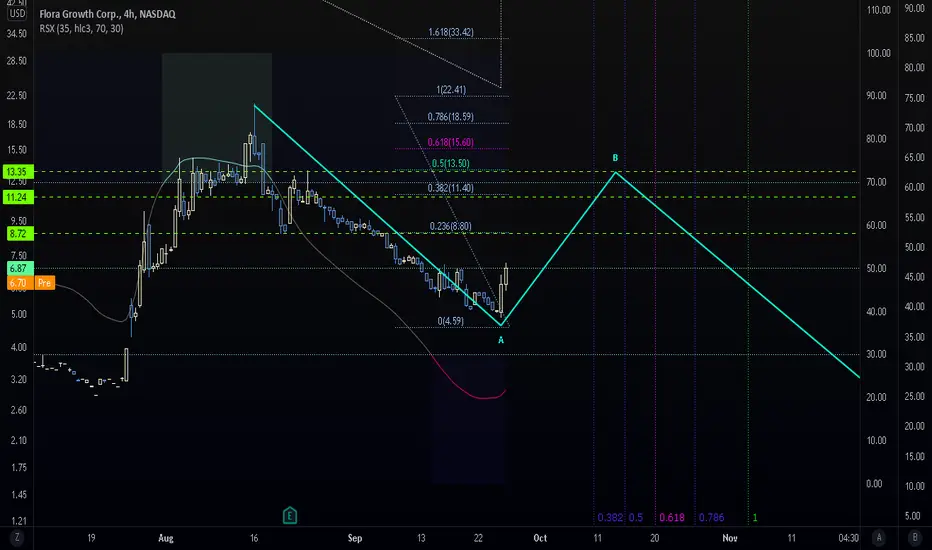Click the 04:30 time label on axis
932x550 pixels.
(848, 538)
